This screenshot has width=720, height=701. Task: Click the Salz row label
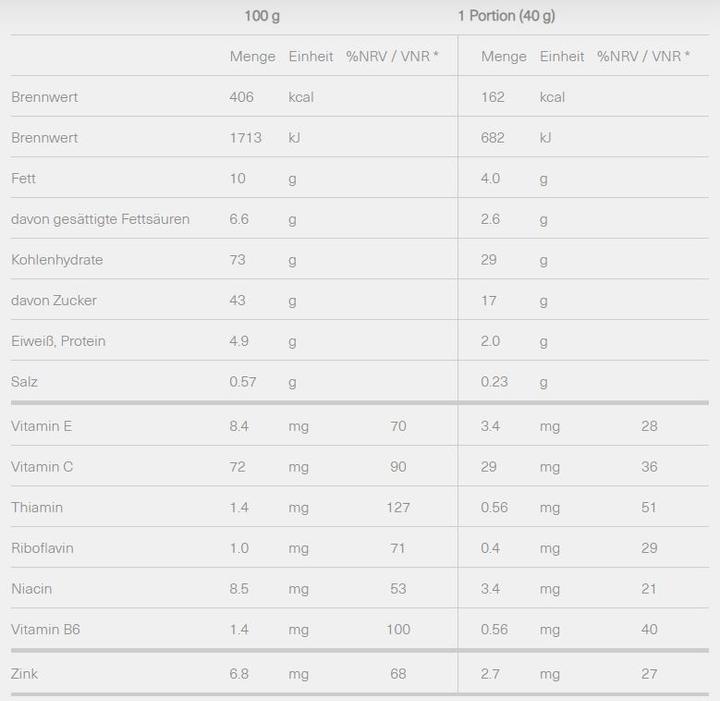25,382
